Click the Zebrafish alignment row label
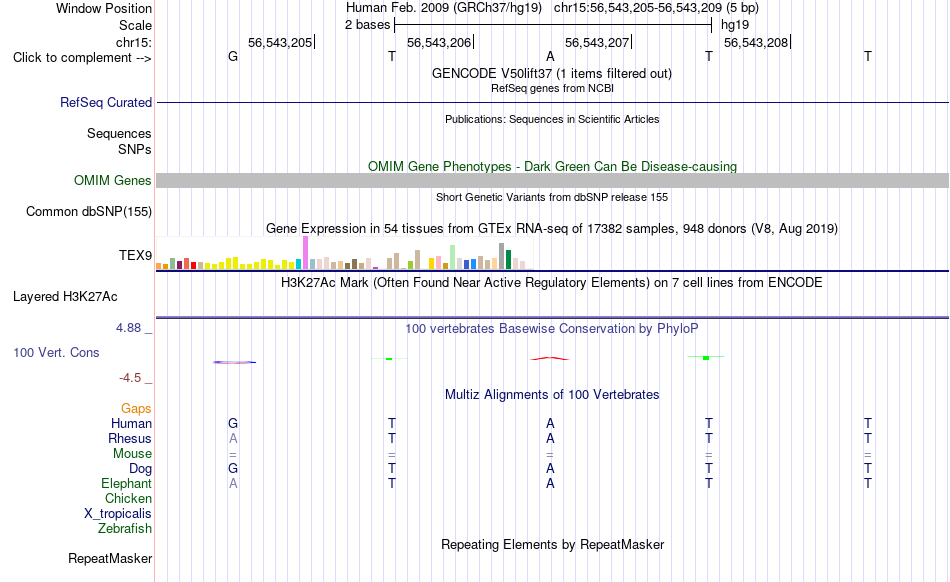 point(125,529)
